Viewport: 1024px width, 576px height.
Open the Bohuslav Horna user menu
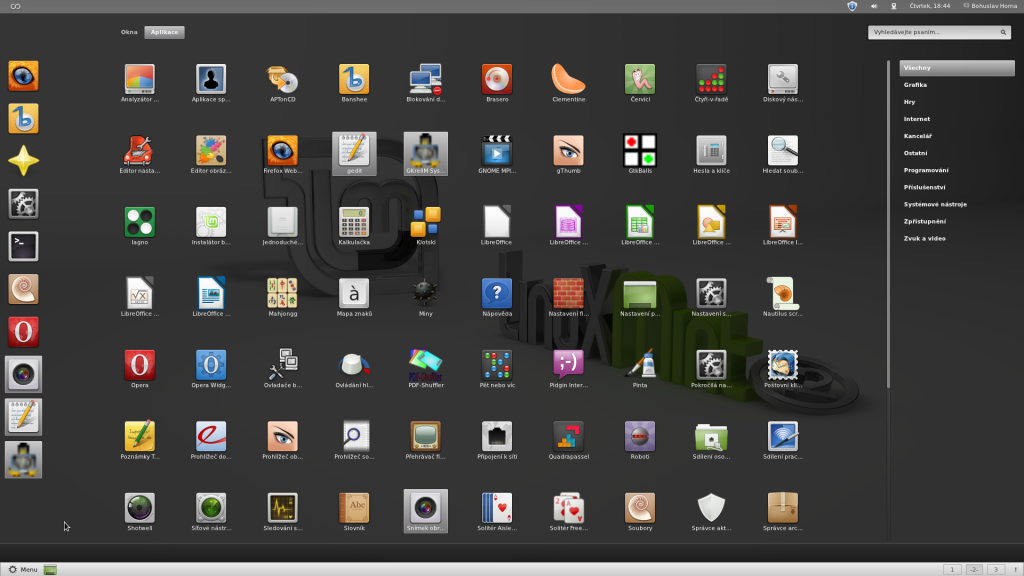click(x=990, y=6)
